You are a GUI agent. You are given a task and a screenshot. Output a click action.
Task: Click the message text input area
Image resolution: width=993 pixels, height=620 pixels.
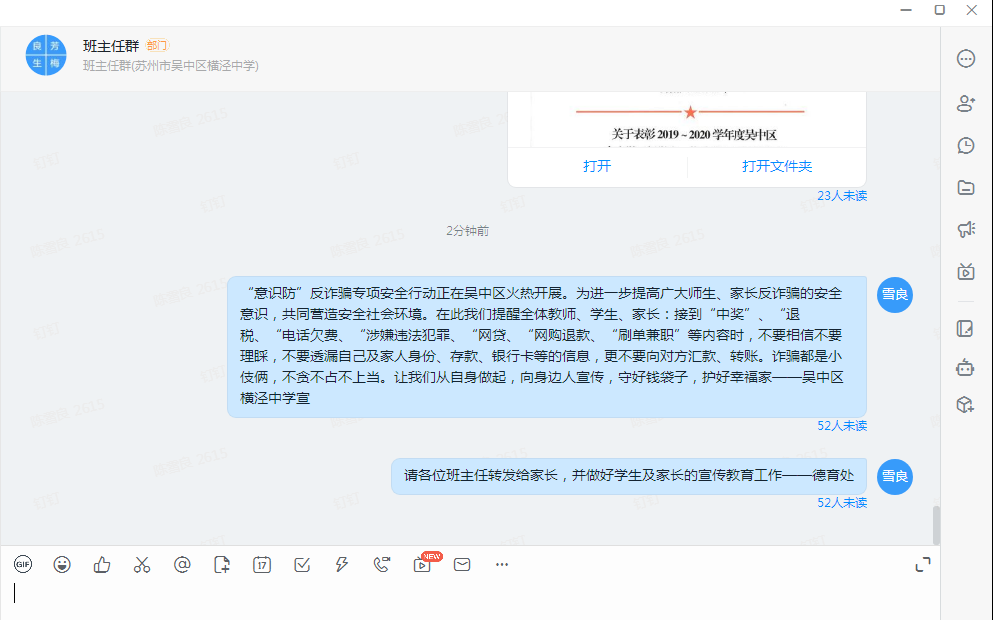click(469, 597)
